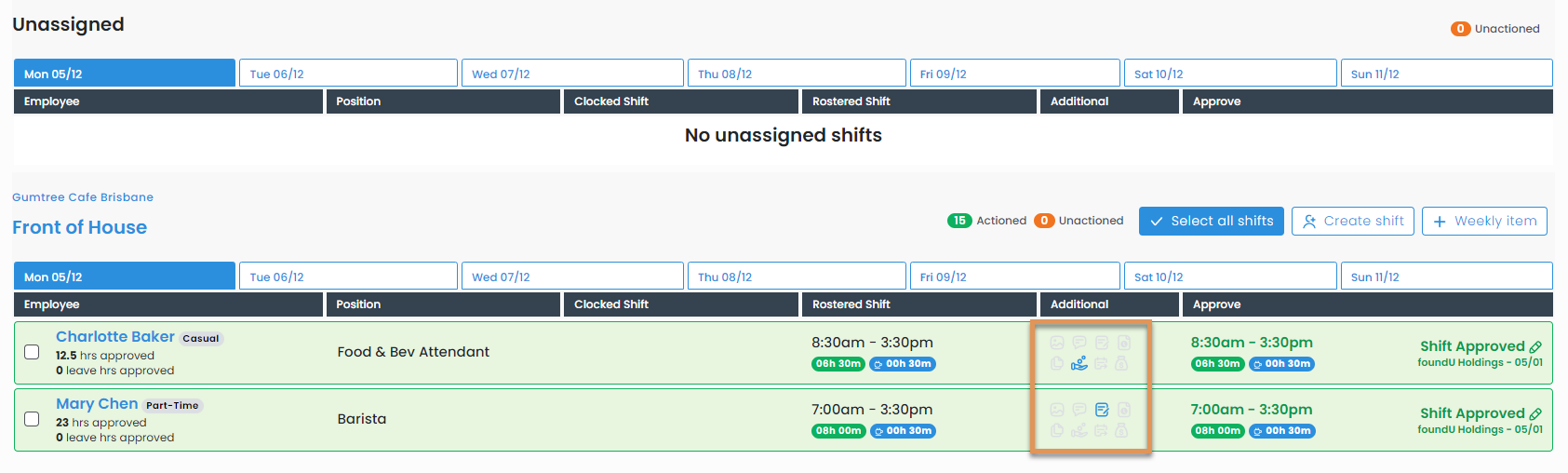
Task: Open the Charlotte Baker employee link
Action: click(x=115, y=337)
